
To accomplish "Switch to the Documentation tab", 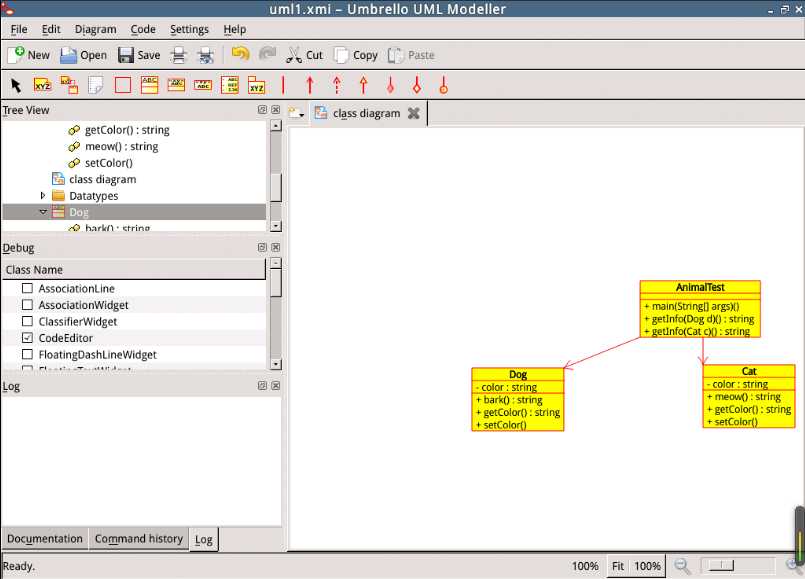I will [x=45, y=538].
